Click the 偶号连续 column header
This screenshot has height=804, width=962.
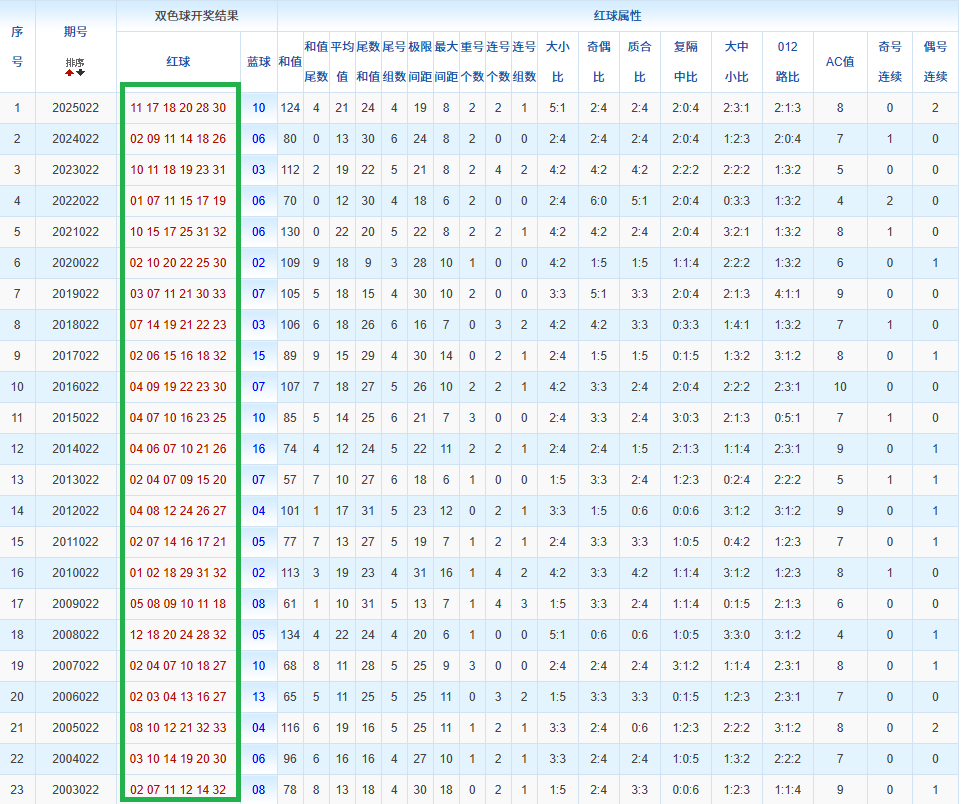click(935, 62)
